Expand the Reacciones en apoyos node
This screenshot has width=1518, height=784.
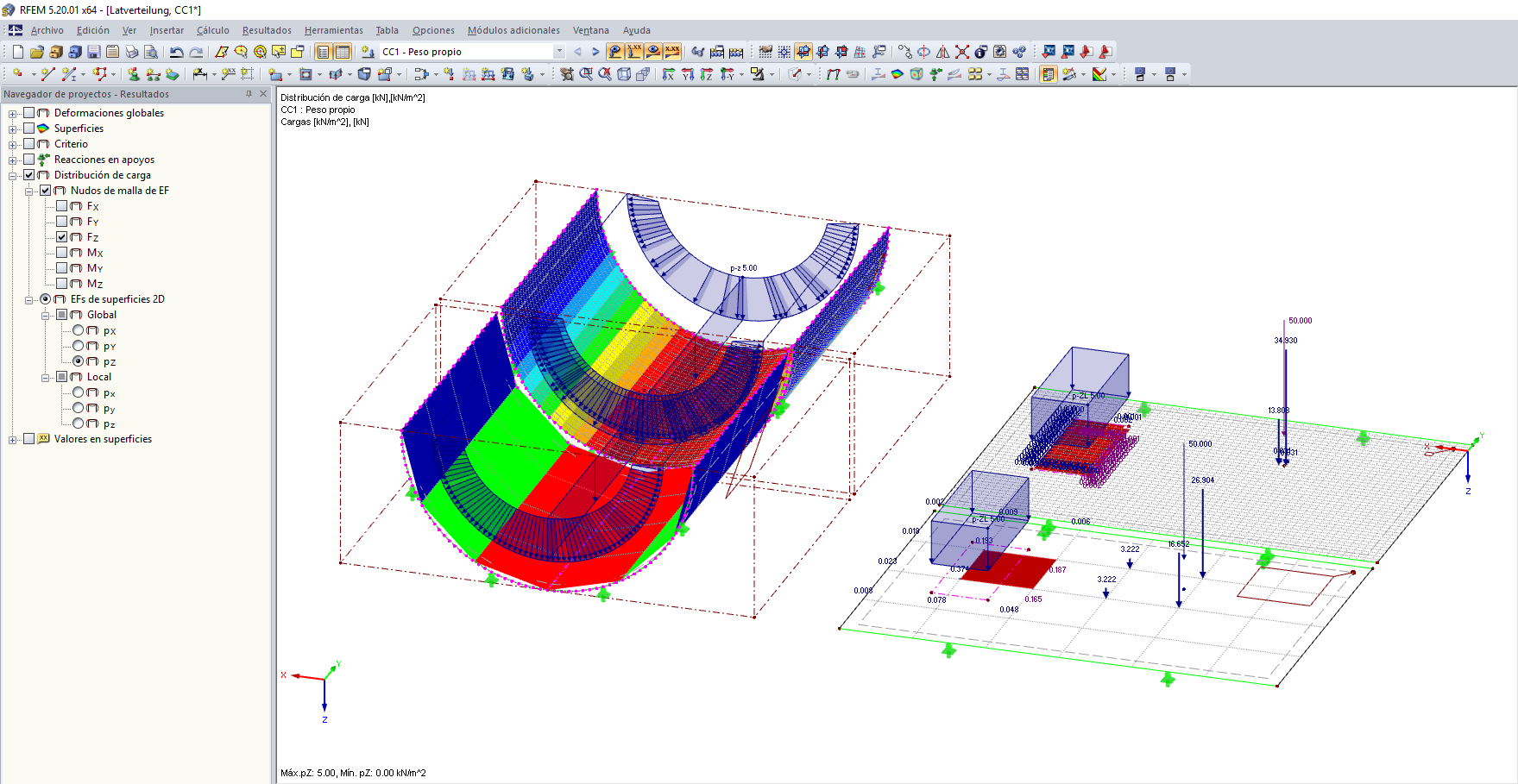(13, 160)
